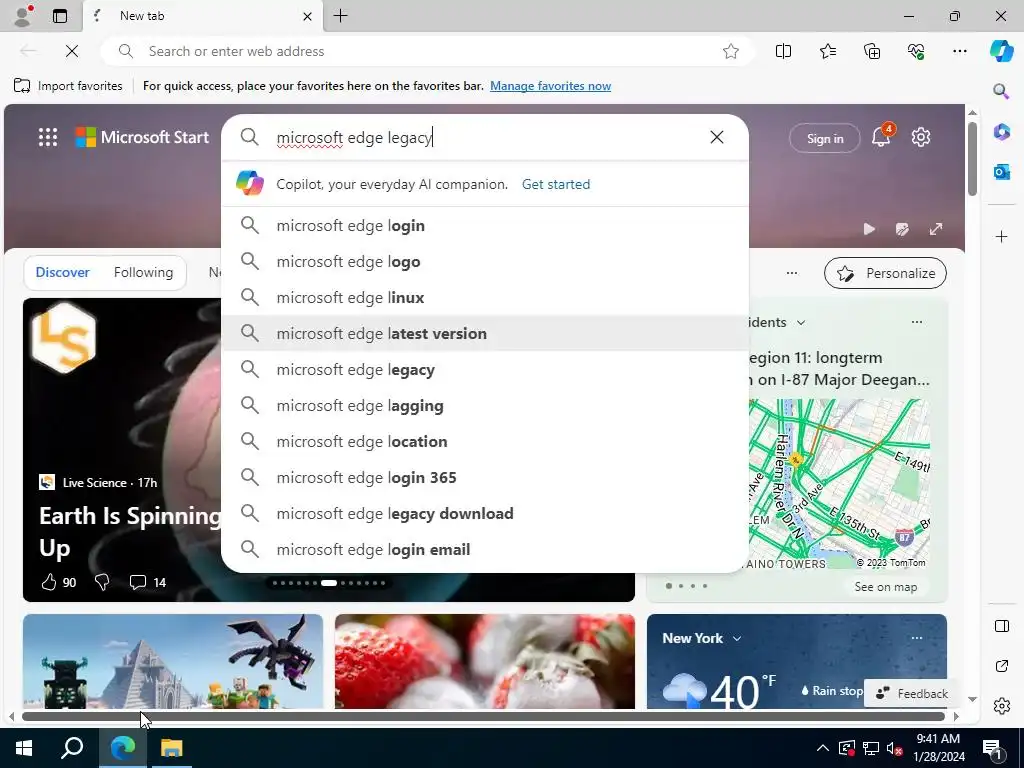Click the vertical page scrollbar thumb

tap(972, 159)
